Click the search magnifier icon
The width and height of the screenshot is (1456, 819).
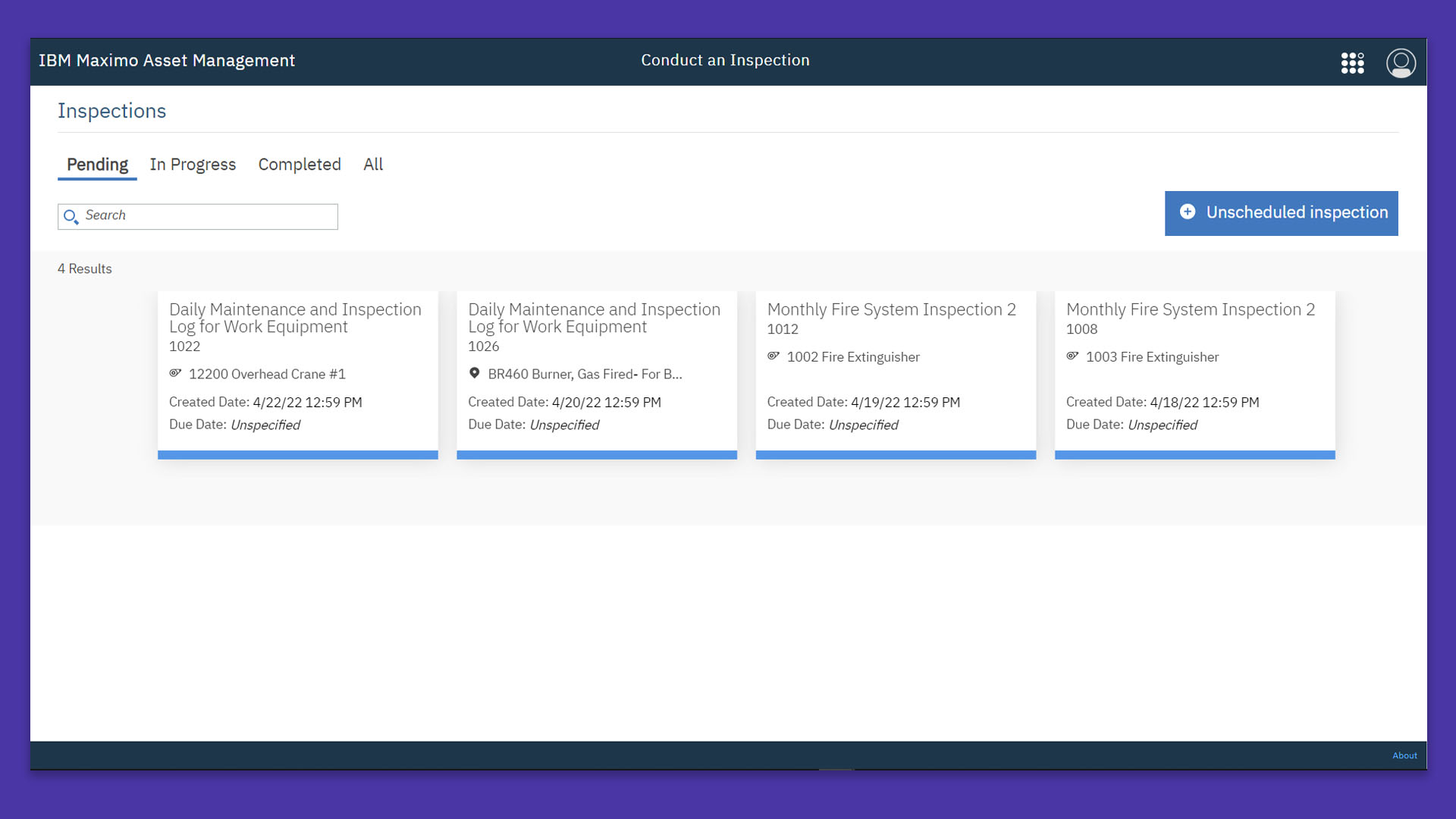click(x=71, y=217)
